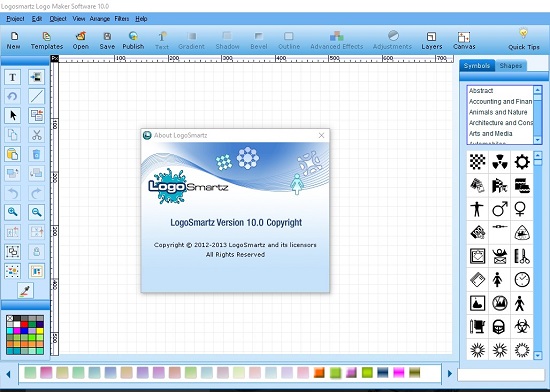Open the Project menu
550x392 pixels.
(x=15, y=19)
